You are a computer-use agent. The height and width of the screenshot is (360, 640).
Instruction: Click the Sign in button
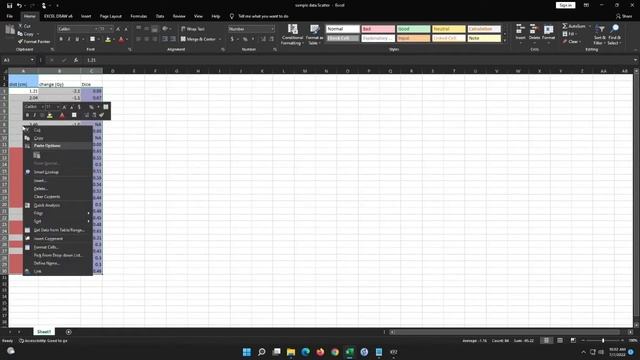[565, 5]
